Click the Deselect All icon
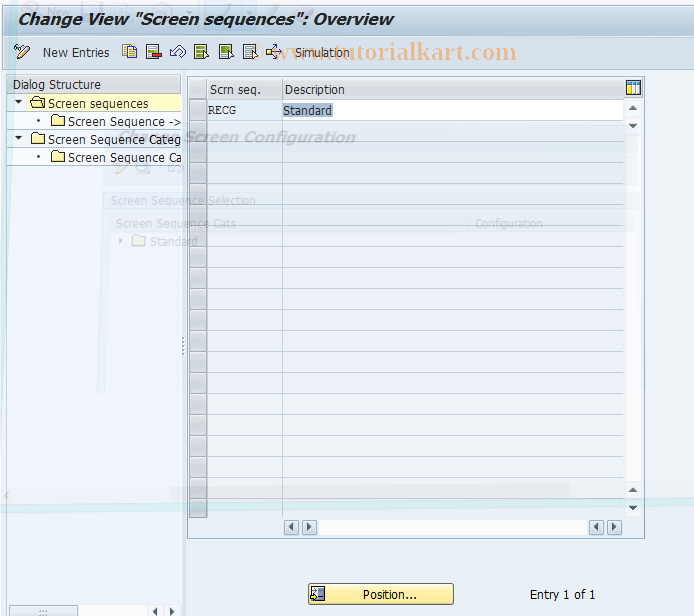The height and width of the screenshot is (616, 694). click(250, 52)
